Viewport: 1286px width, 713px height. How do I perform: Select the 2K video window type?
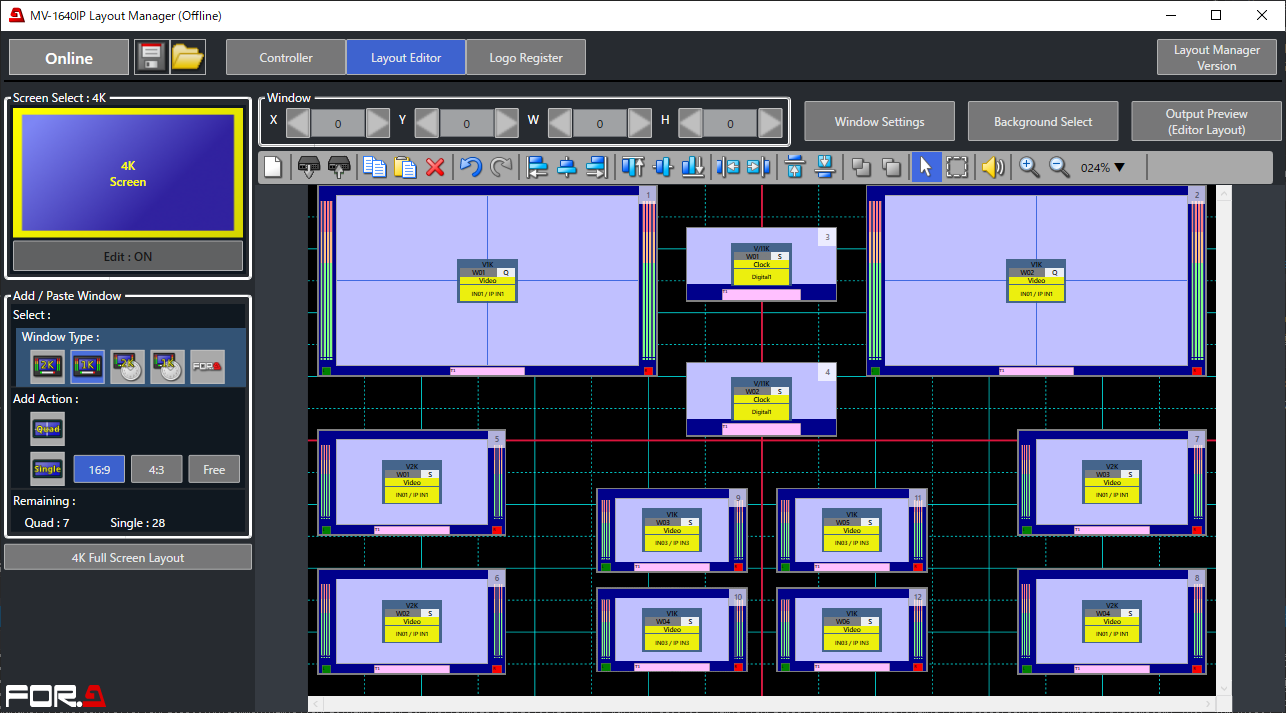[x=47, y=367]
